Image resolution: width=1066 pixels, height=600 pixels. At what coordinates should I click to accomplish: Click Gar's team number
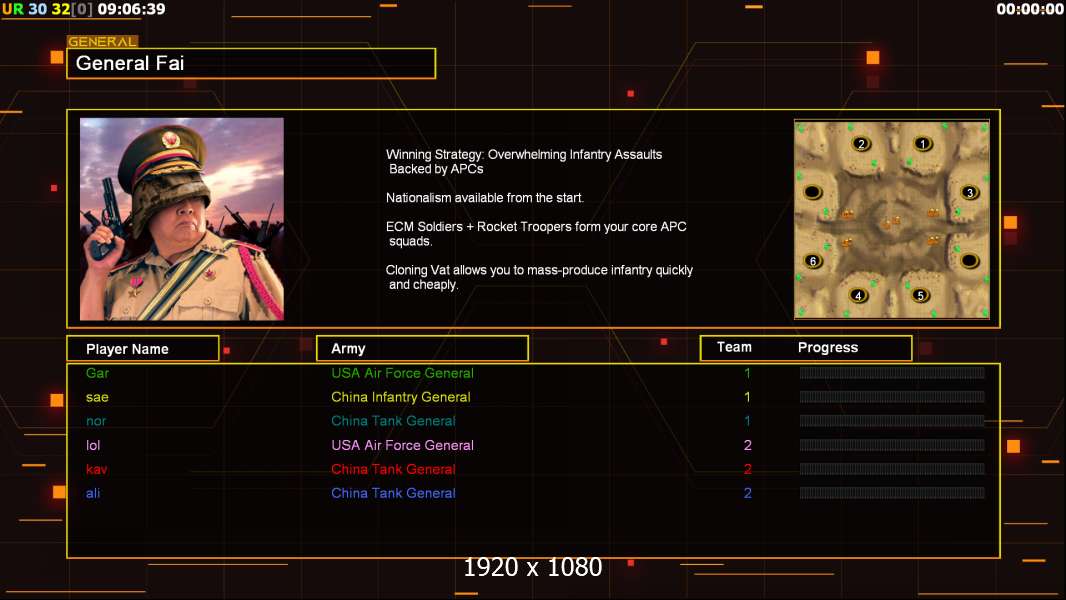point(747,373)
